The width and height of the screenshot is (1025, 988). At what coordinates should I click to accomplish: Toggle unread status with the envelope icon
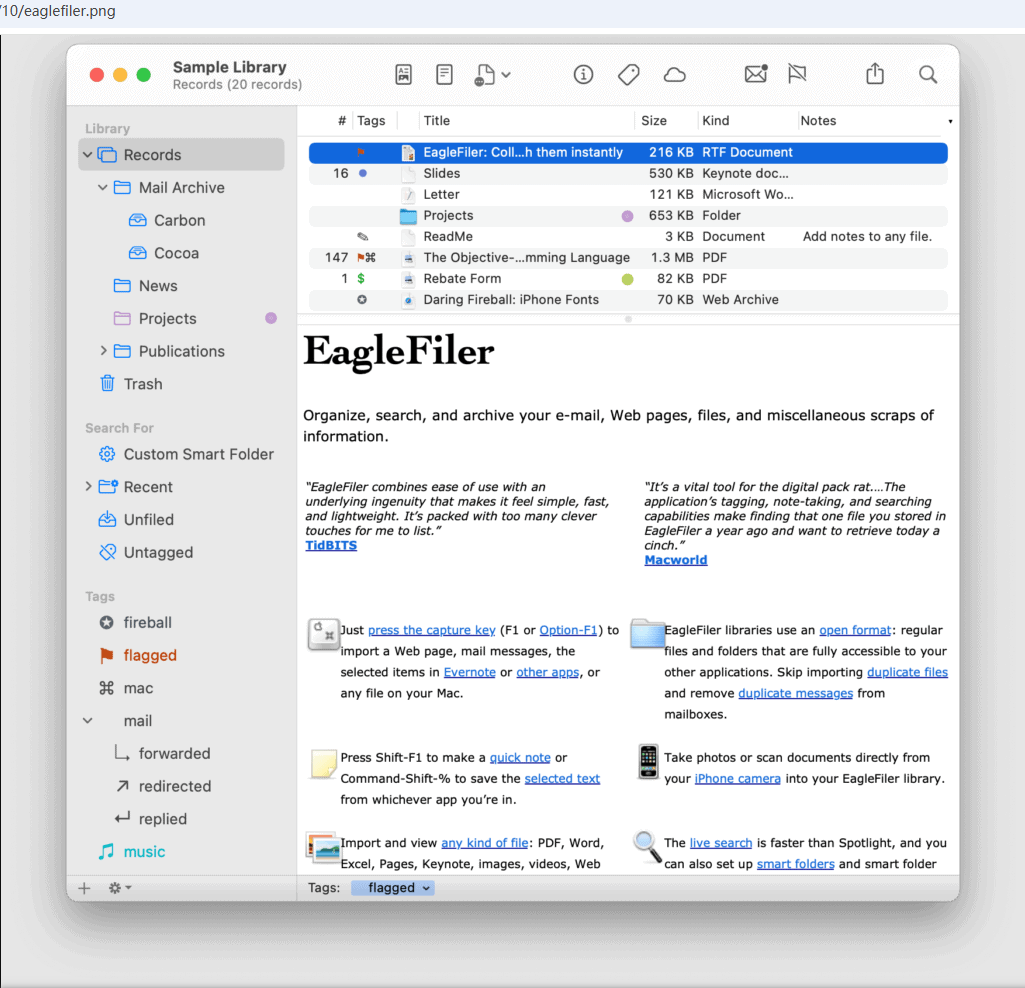click(756, 74)
